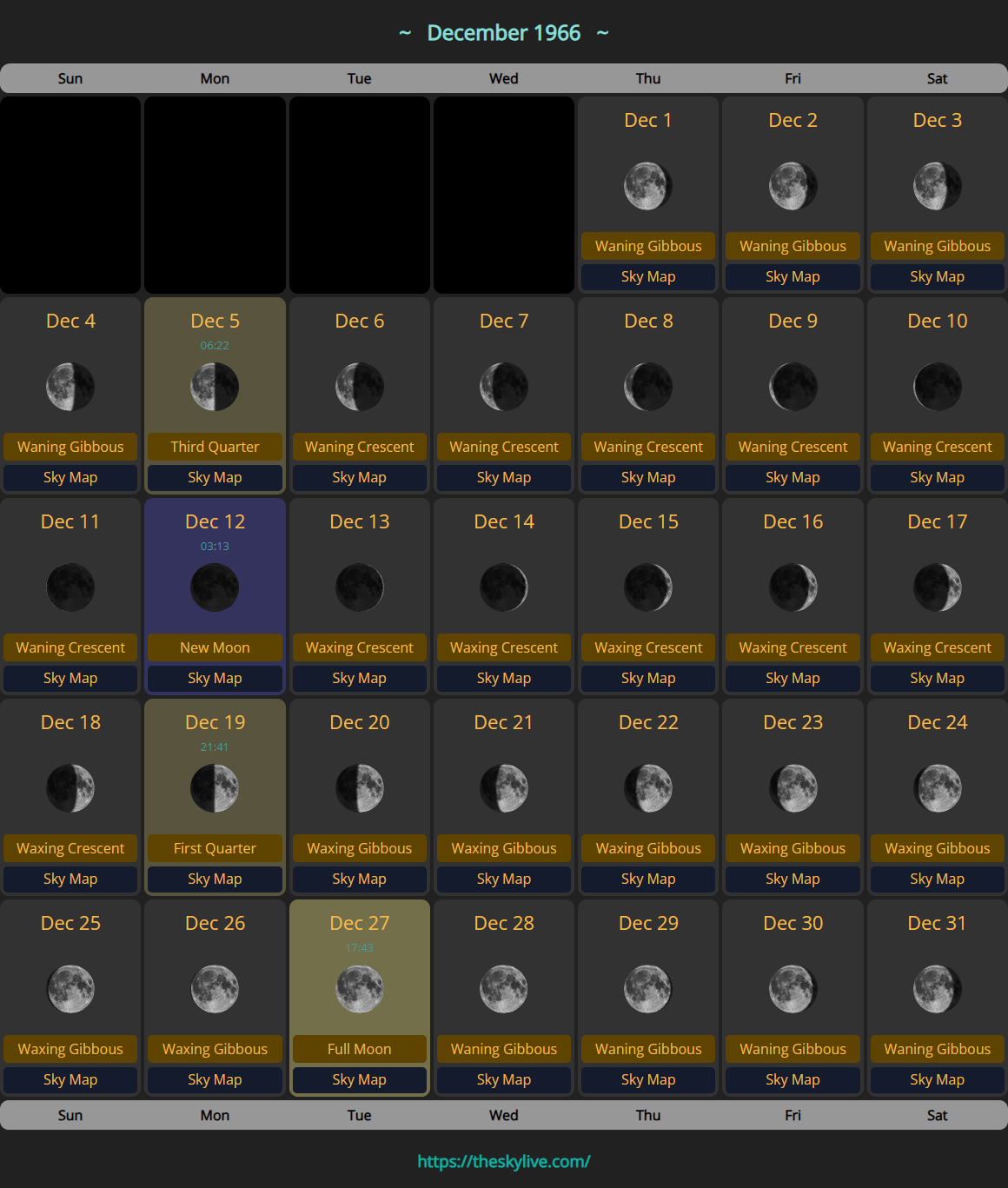Screen dimensions: 1008x1188
Task: Click the Waxing Gibbous label on Dec 21
Action: coord(504,848)
